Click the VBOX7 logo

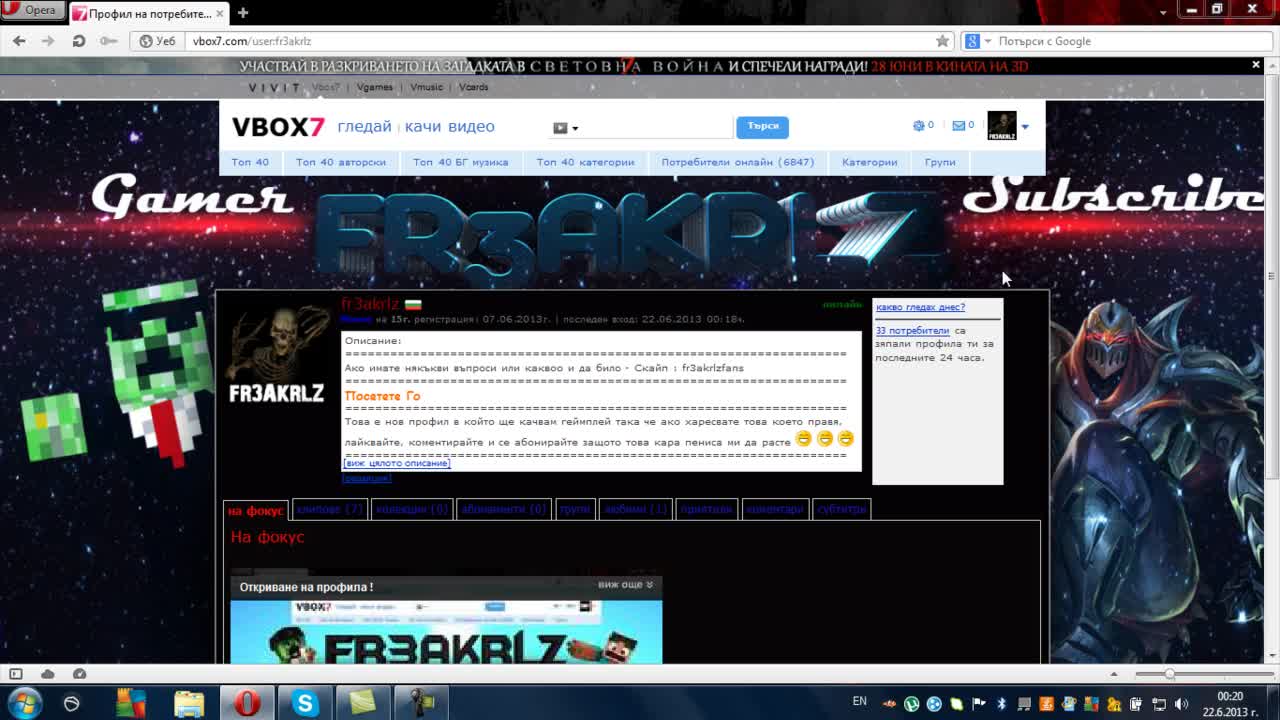[278, 127]
